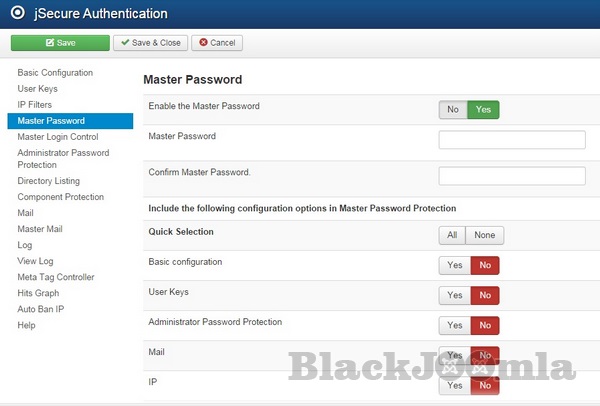Screen dimensions: 600x406
Task: Click the green Save button
Action: pyautogui.click(x=60, y=43)
